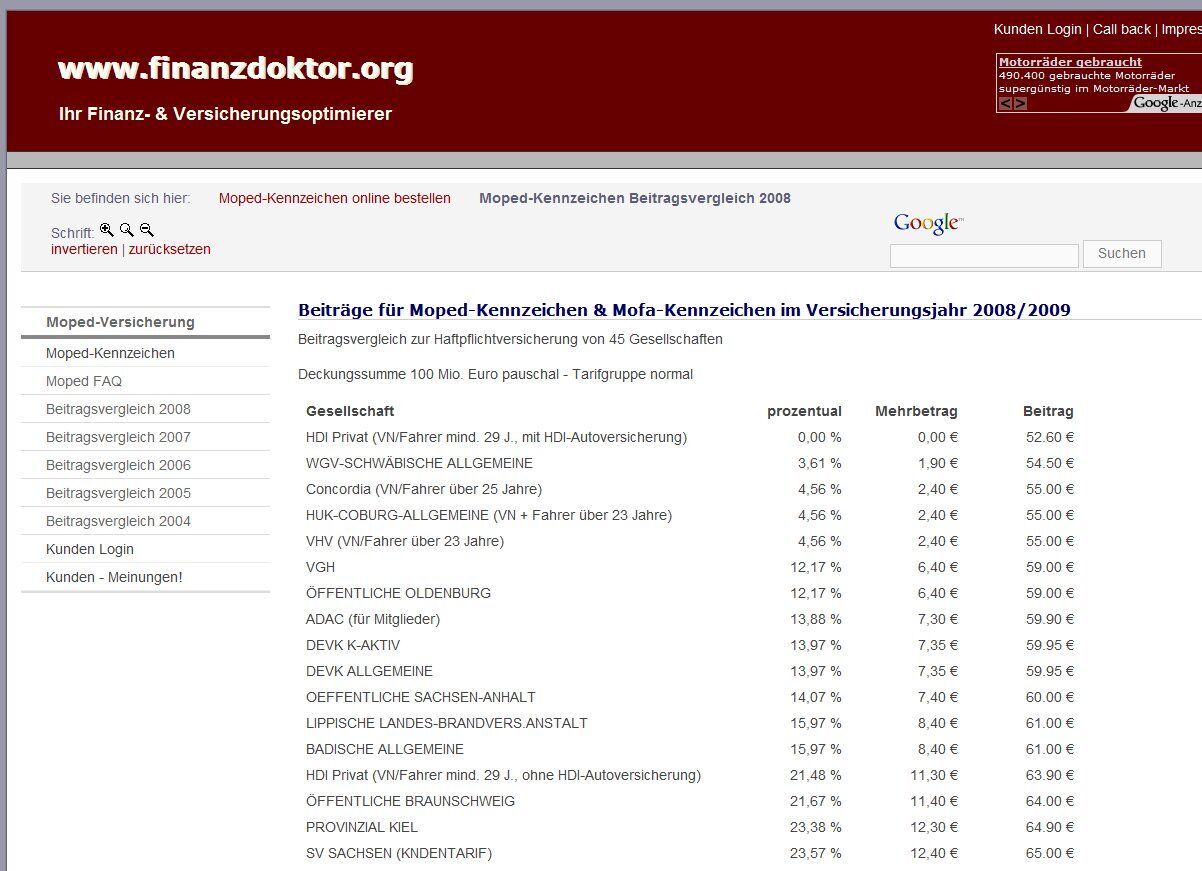Click zurücksetzen link to reset font
The image size is (1202, 871).
pyautogui.click(x=169, y=249)
